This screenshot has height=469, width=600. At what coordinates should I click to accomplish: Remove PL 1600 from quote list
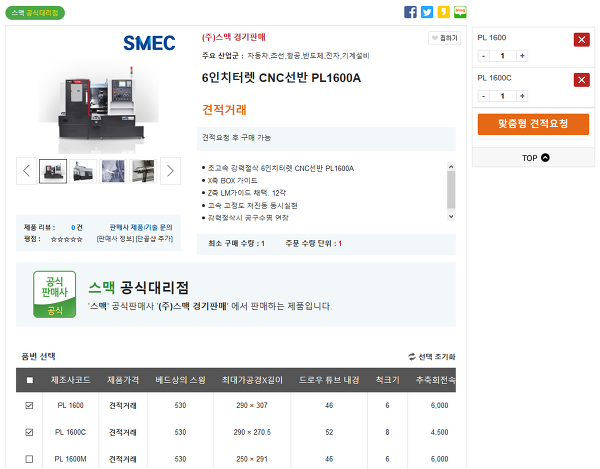[582, 40]
